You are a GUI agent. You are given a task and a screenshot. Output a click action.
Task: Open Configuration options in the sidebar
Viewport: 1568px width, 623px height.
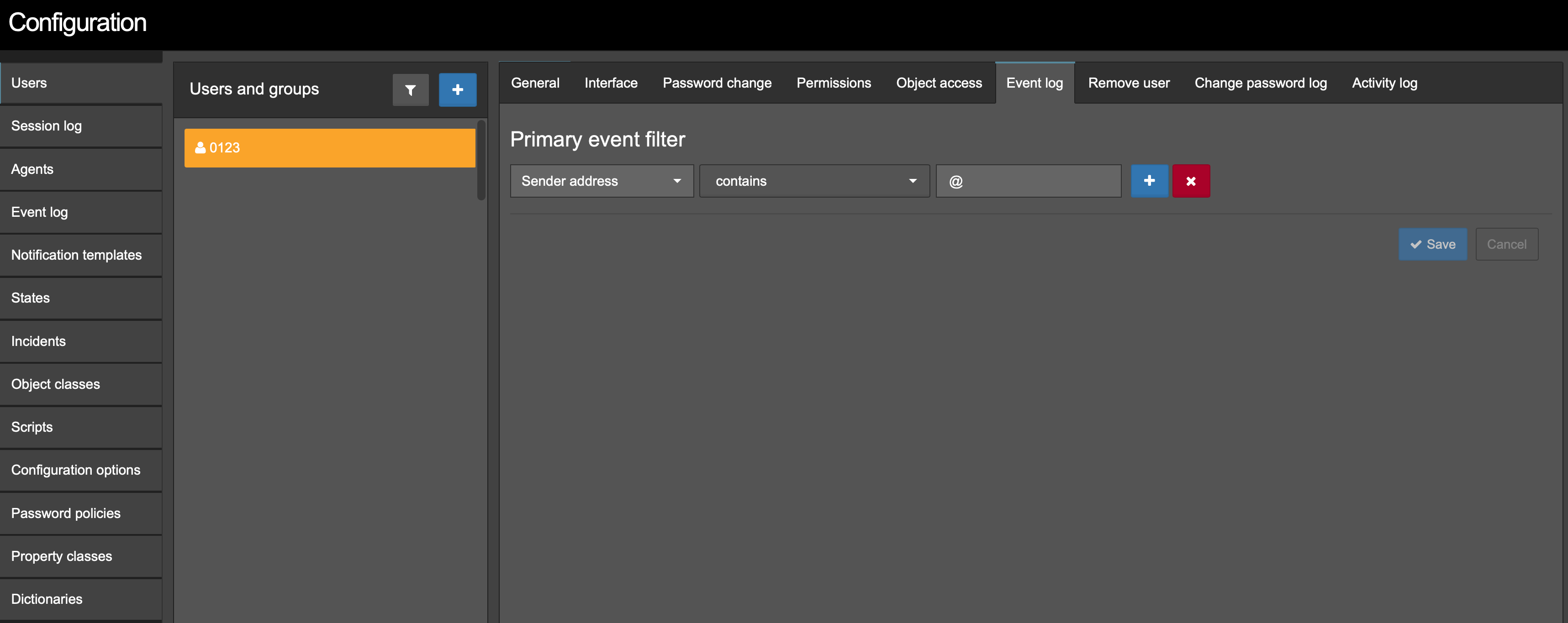pos(81,470)
